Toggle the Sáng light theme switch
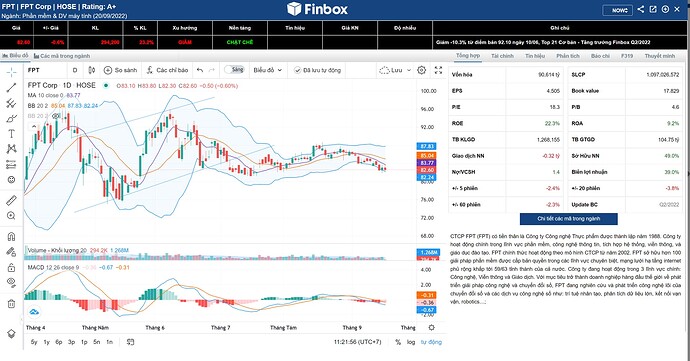Image resolution: width=690 pixels, height=361 pixels. 234,70
